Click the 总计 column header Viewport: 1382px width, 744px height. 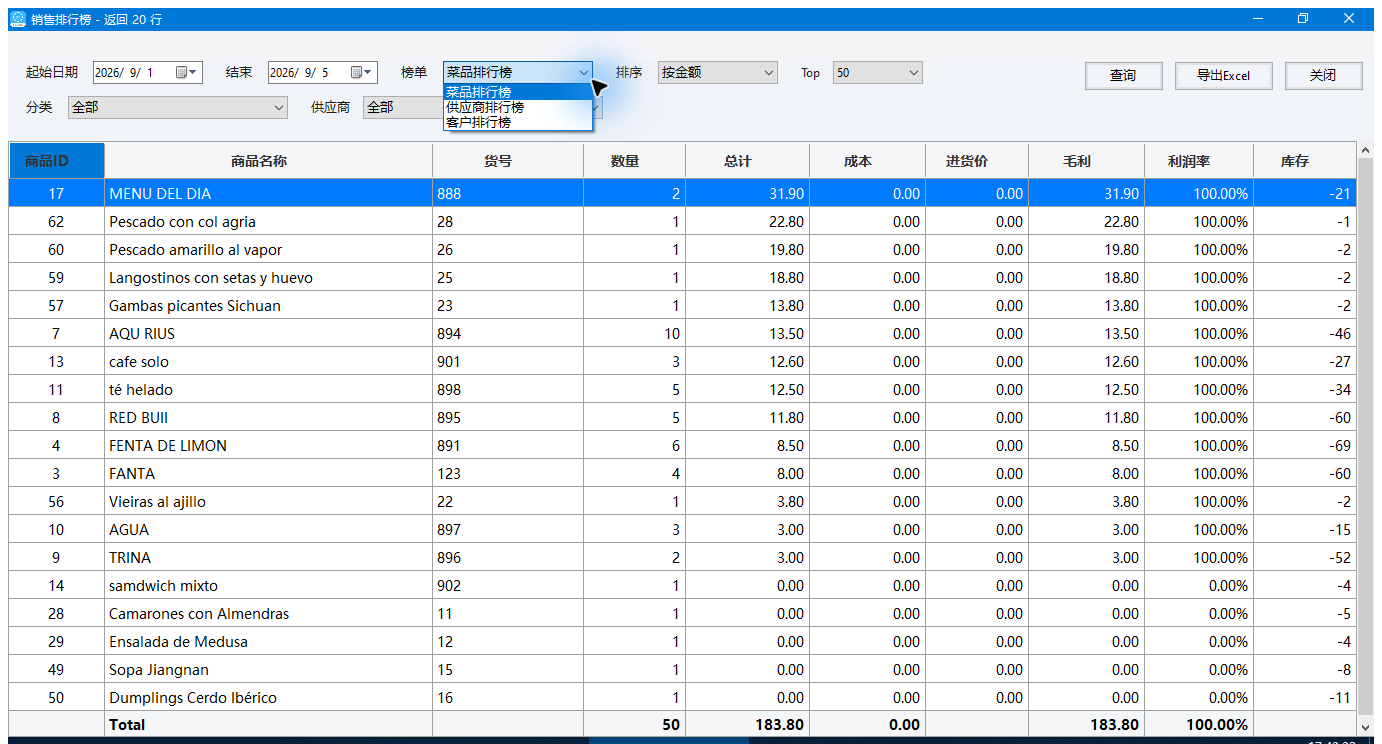point(747,161)
